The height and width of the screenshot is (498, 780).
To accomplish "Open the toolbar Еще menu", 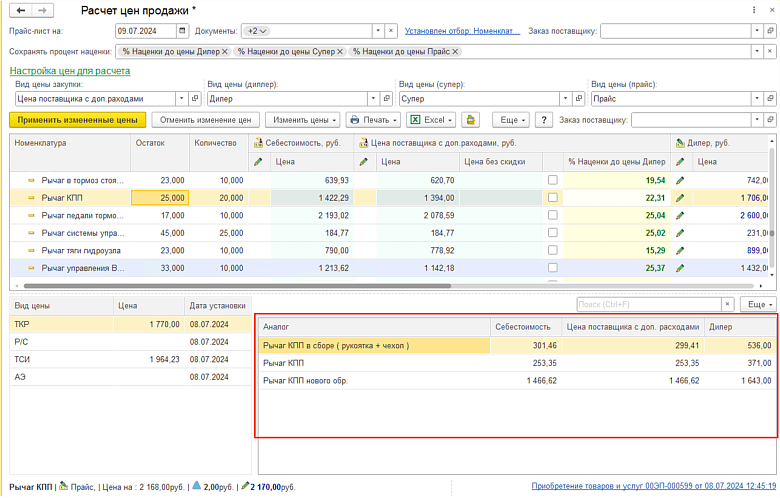I will pos(511,120).
